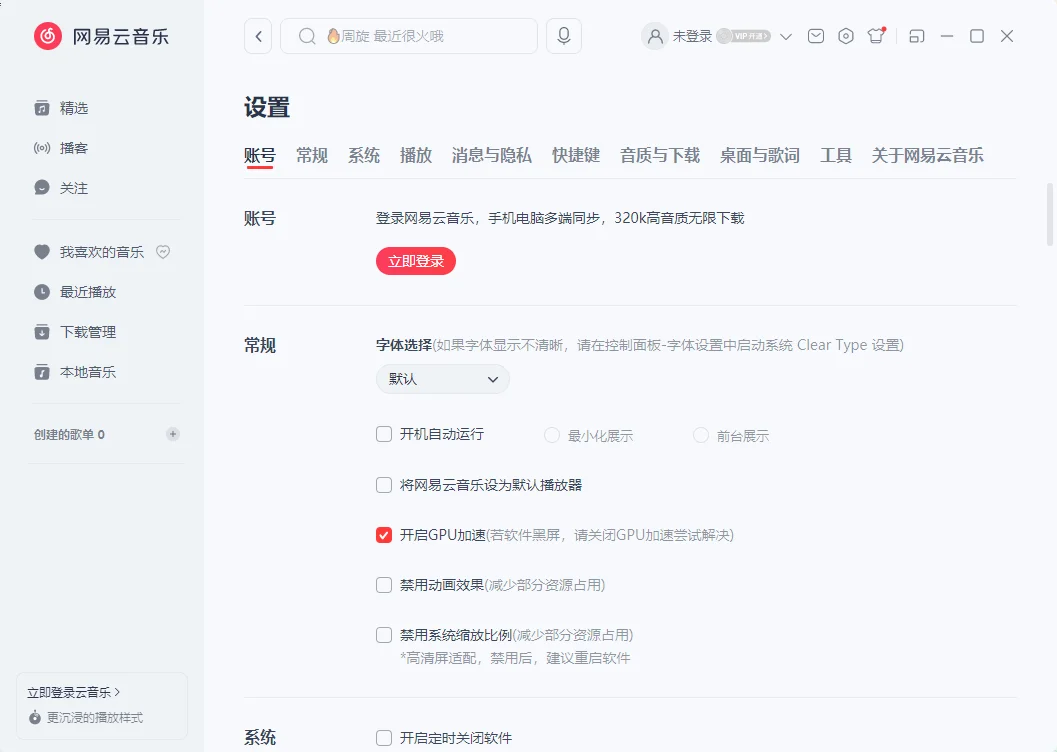The image size is (1057, 752).
Task: Check 禁用动画效果 option
Action: [x=384, y=585]
